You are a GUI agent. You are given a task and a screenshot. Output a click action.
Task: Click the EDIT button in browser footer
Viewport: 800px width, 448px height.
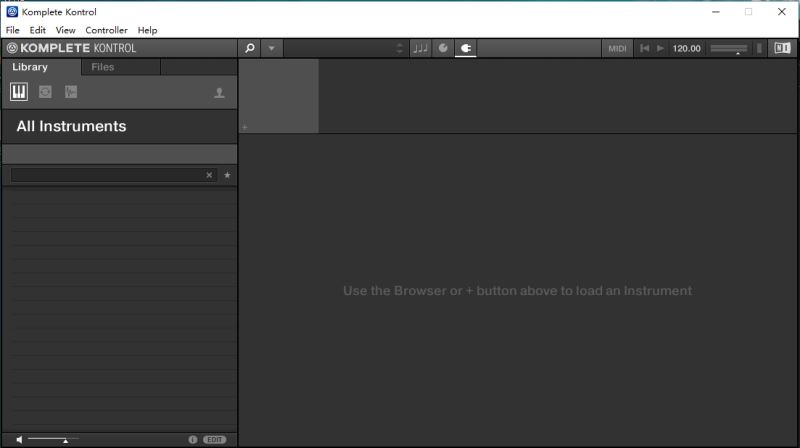[x=214, y=439]
